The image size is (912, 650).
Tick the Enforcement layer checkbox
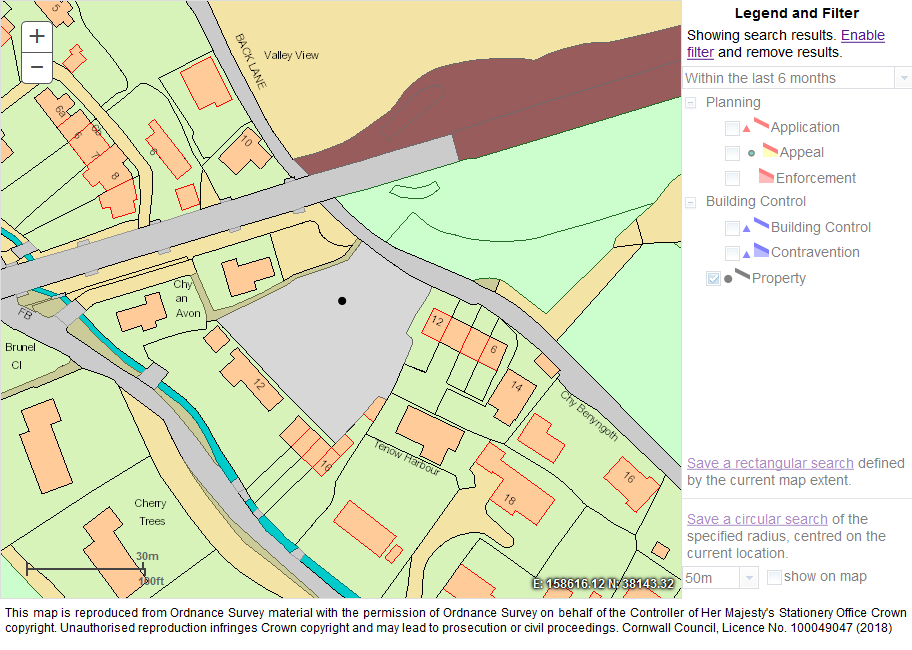(x=732, y=178)
